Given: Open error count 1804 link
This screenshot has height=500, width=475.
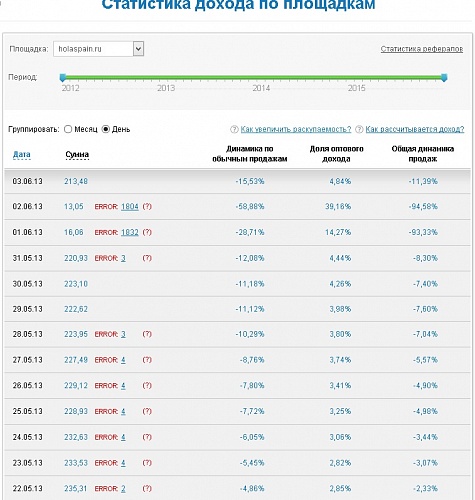Looking at the screenshot, I should (130, 207).
